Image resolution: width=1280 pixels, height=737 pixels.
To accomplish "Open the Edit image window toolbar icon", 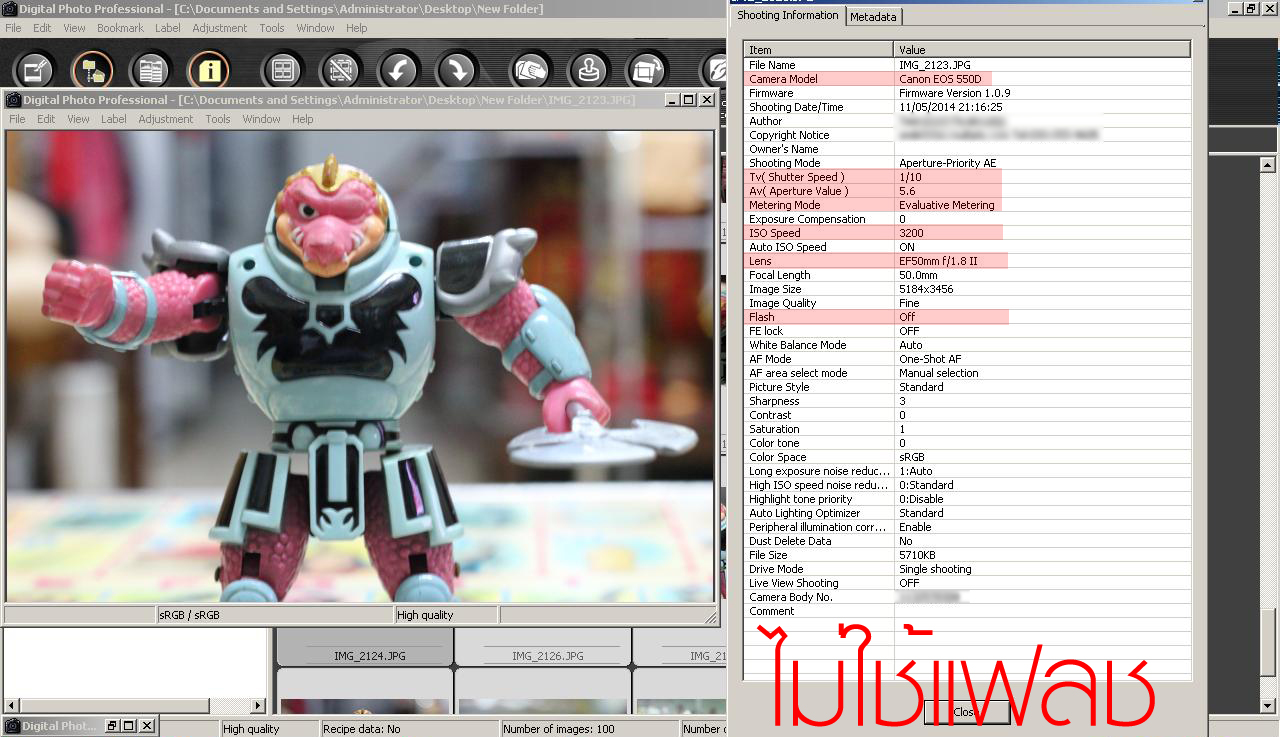I will click(x=34, y=70).
